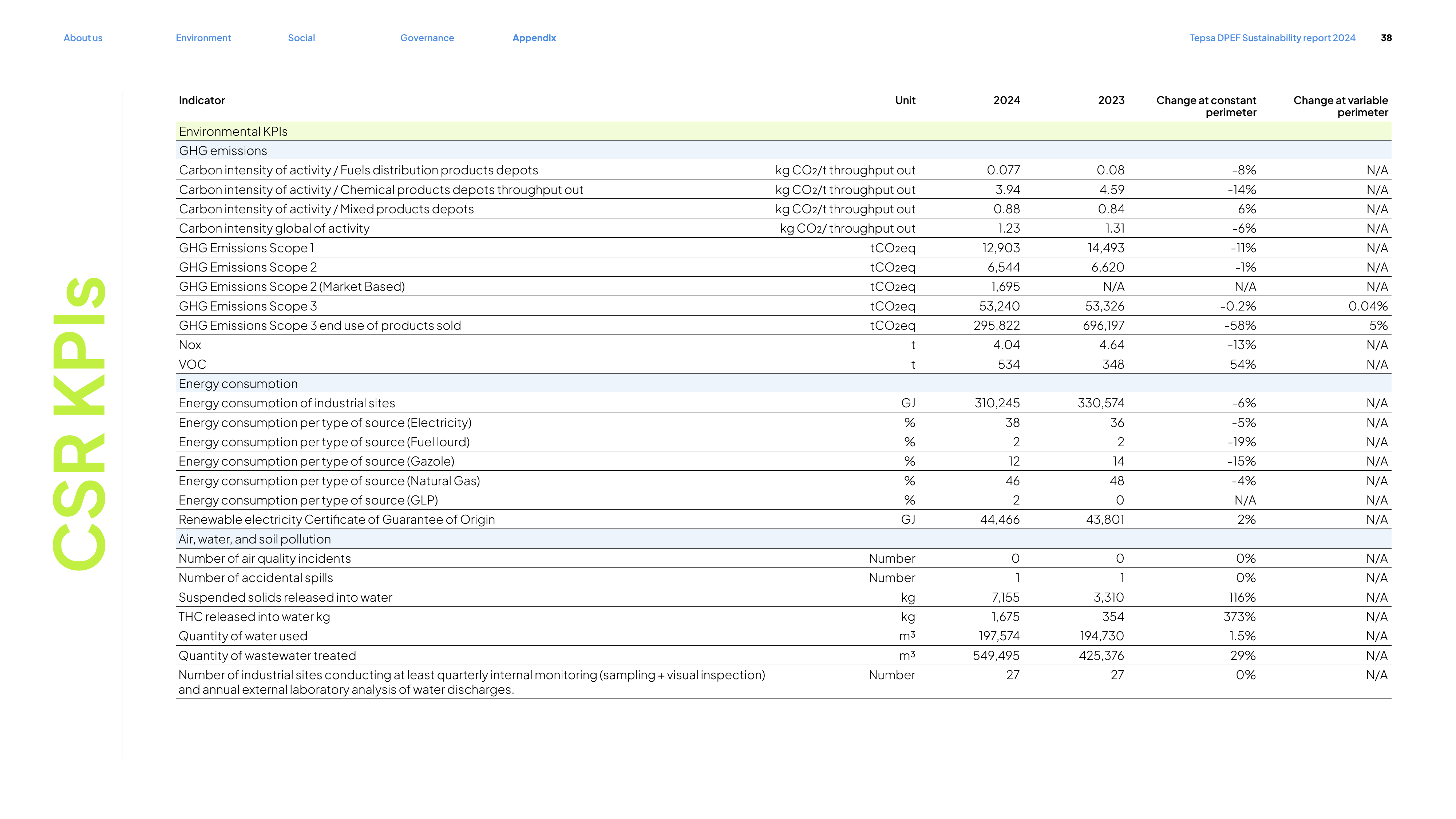The width and height of the screenshot is (1456, 819).
Task: Click kg CO2/t throughput out unit for Mixed products
Action: pyautogui.click(x=845, y=209)
